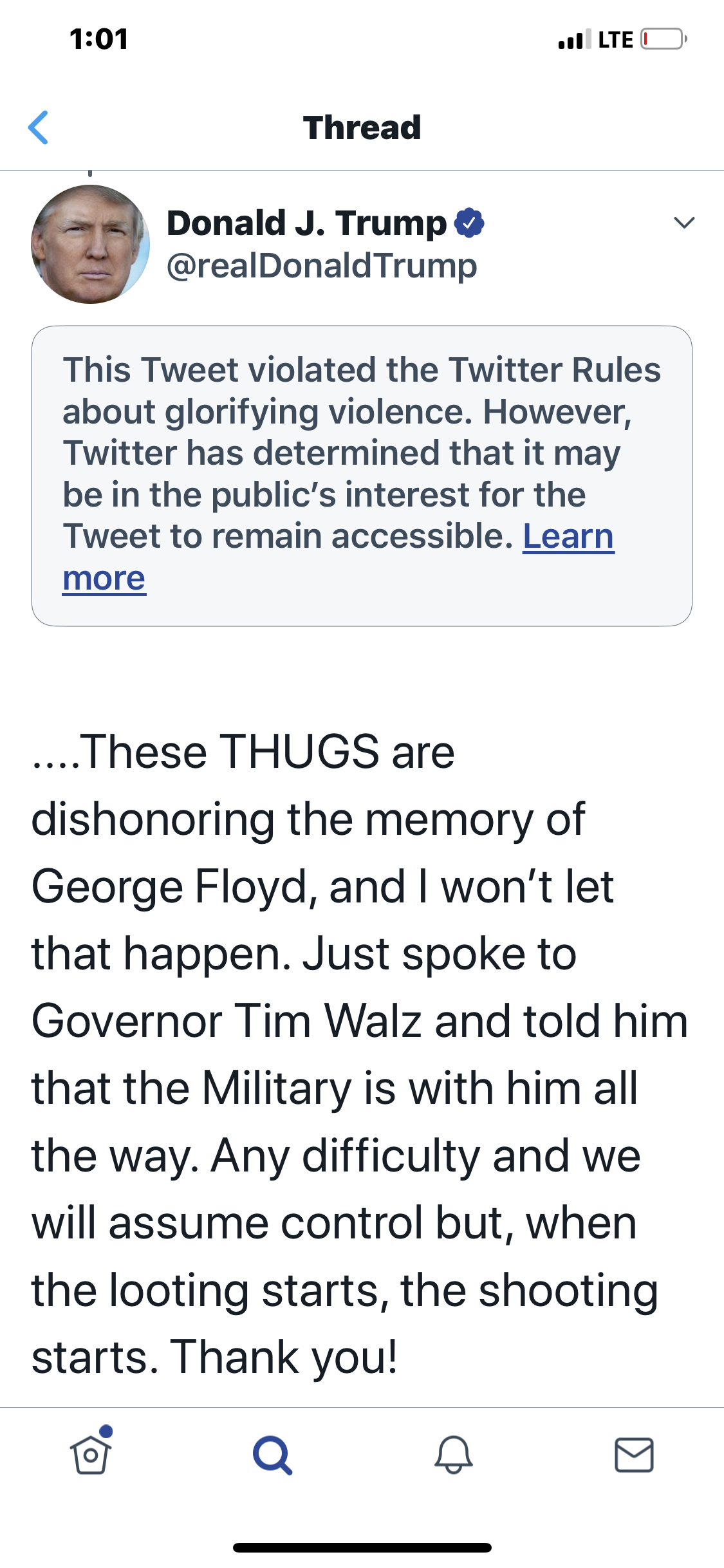The image size is (724, 1568).
Task: Open the Home tab icon
Action: click(x=90, y=1455)
